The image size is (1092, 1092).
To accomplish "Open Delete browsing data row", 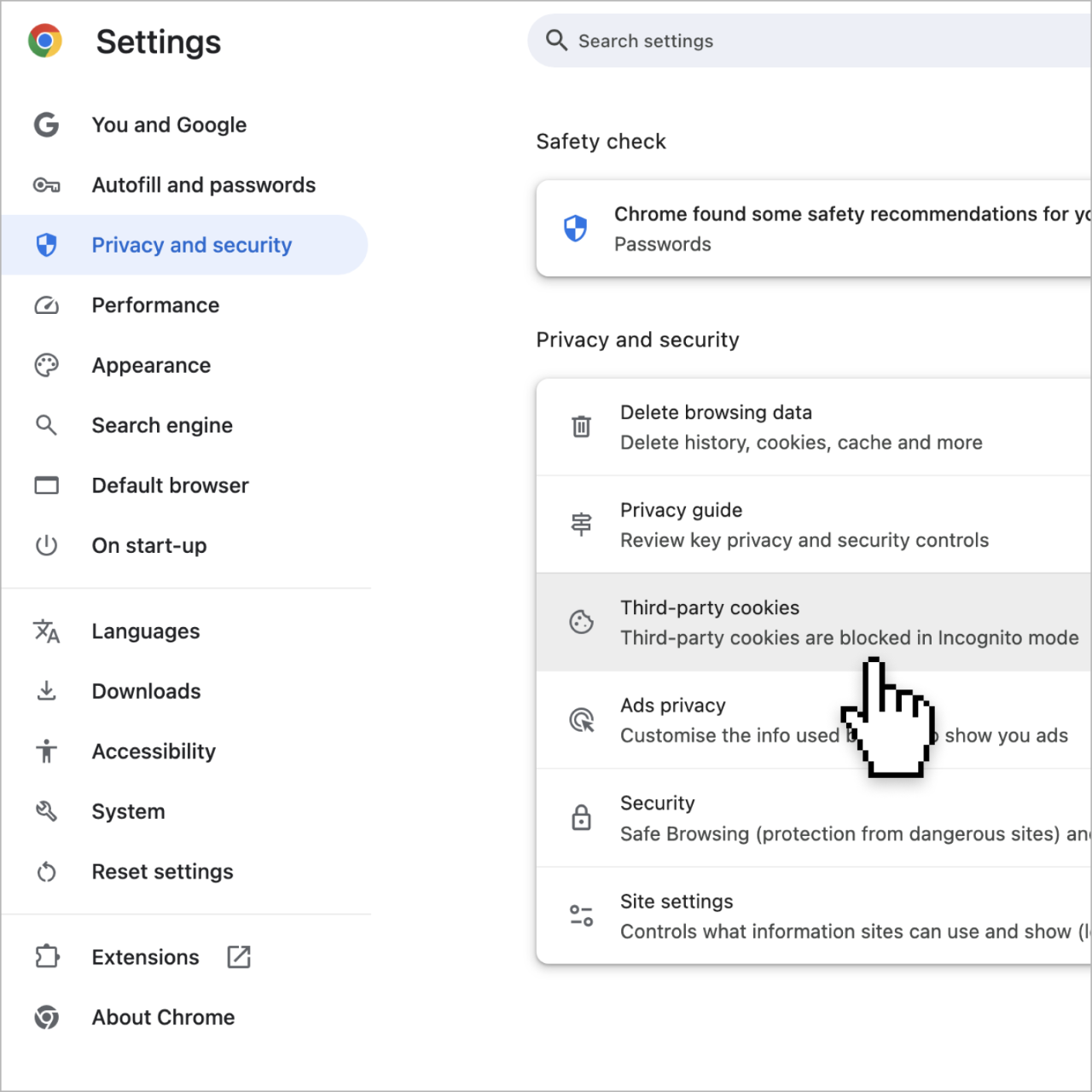I will tap(814, 427).
